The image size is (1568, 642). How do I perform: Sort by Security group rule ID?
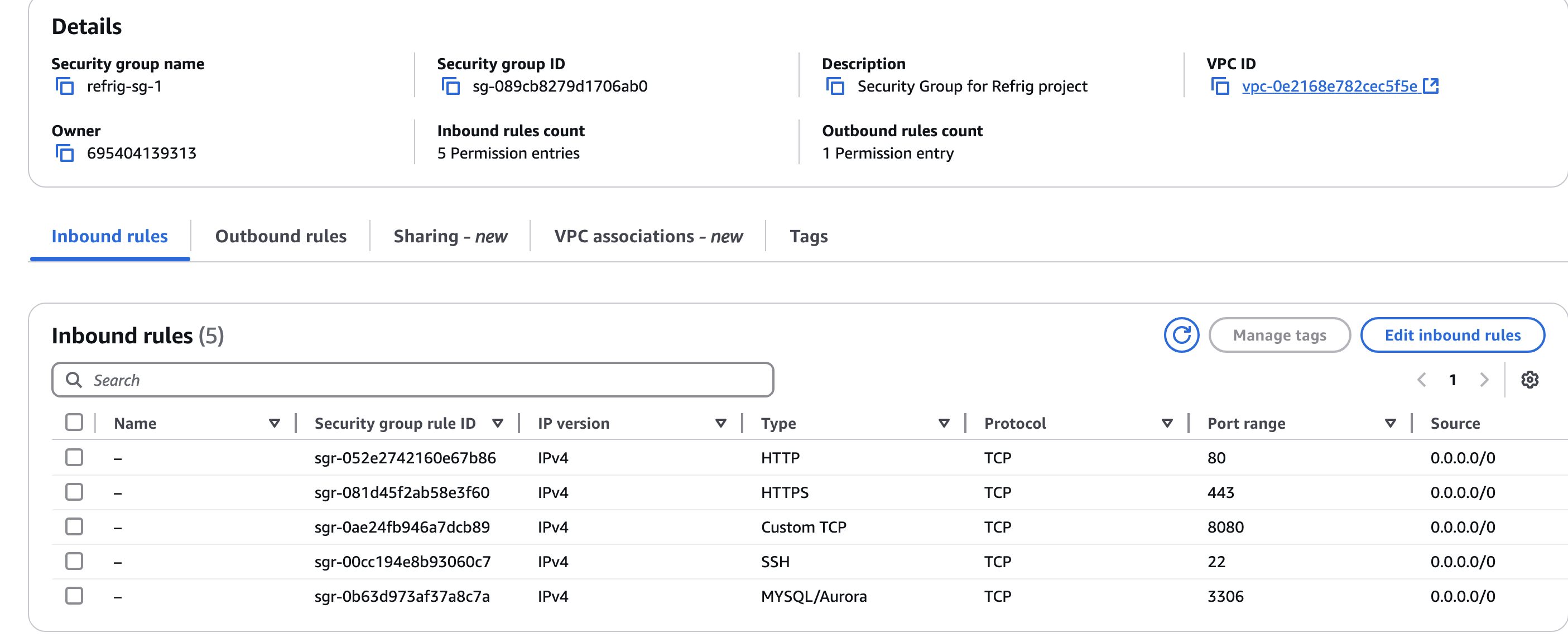(x=497, y=423)
